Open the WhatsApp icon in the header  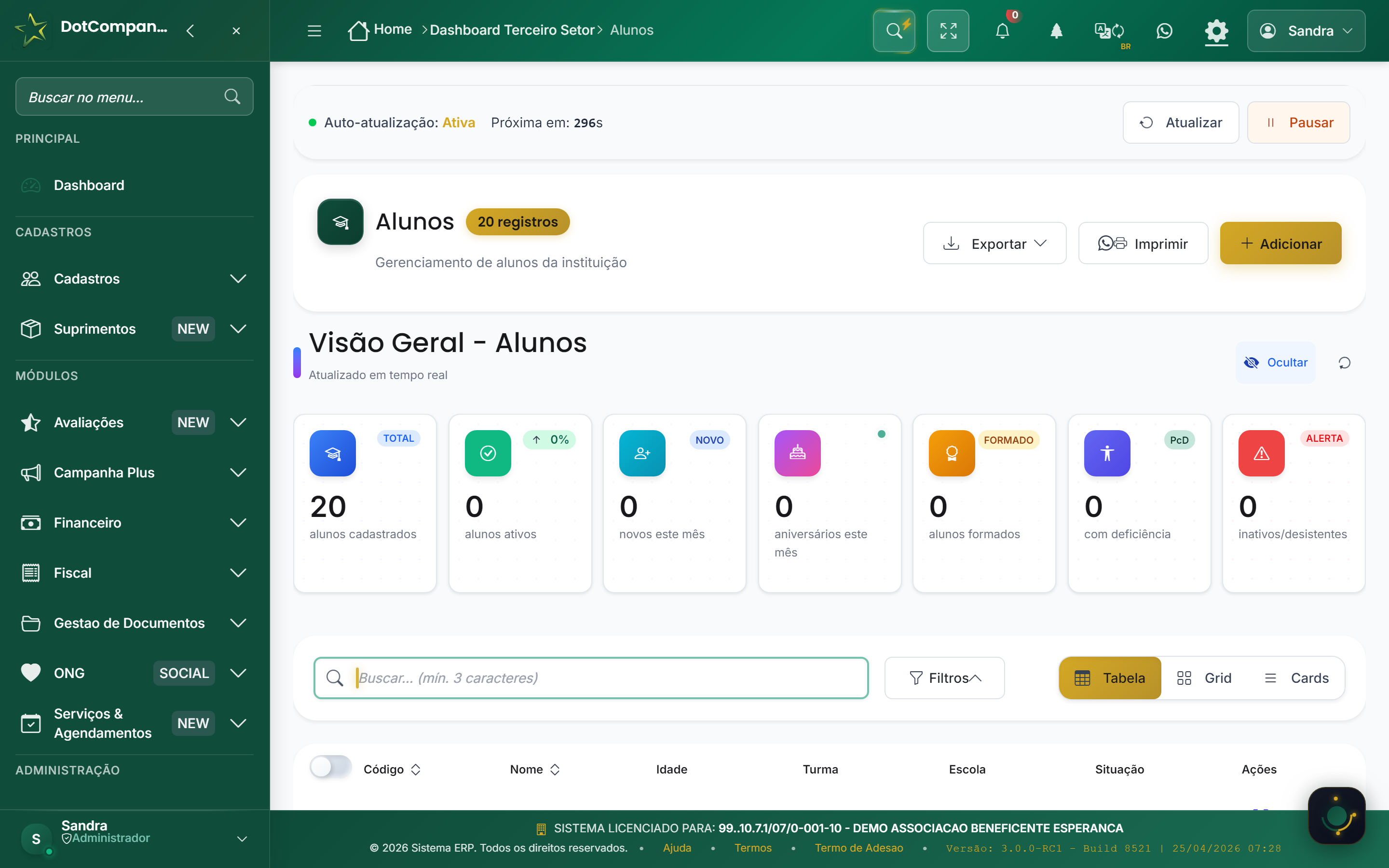coord(1164,30)
